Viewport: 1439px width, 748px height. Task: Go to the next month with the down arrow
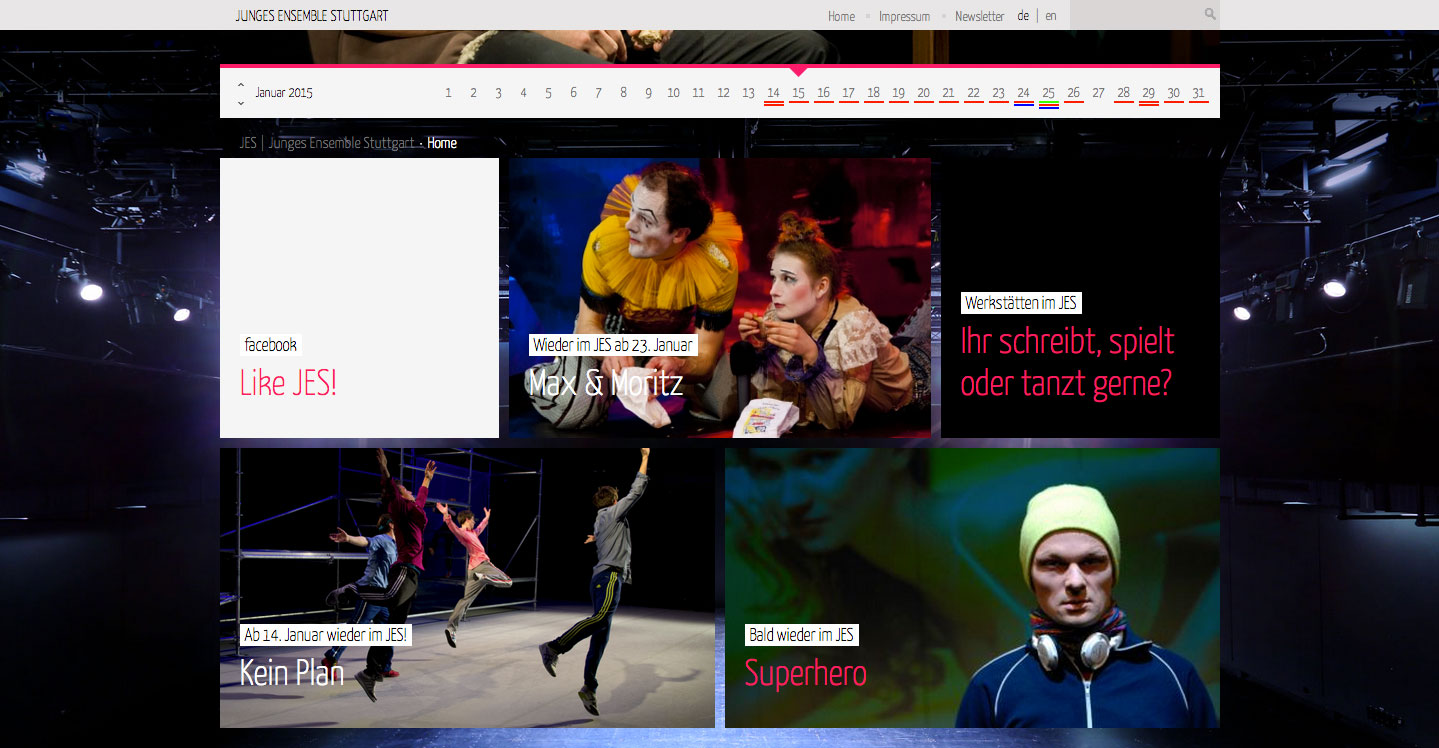(x=241, y=102)
